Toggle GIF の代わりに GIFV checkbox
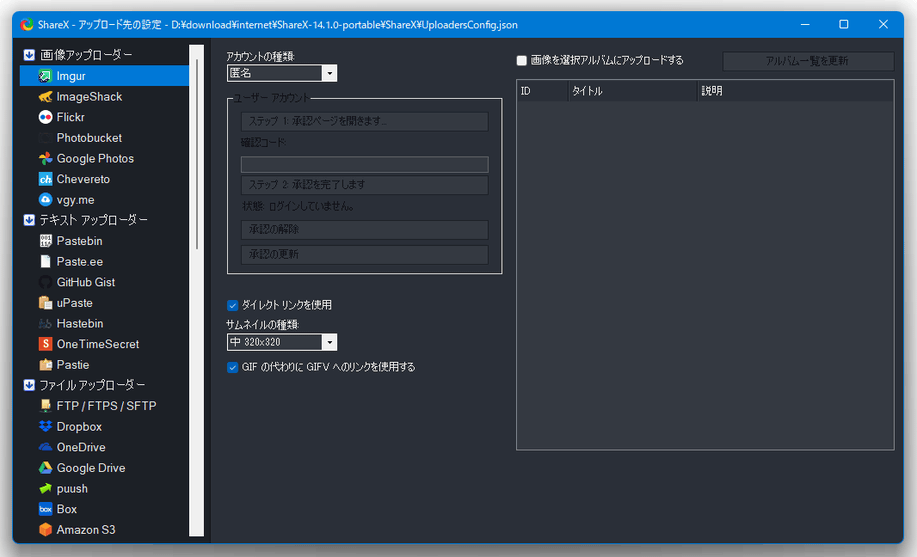 [x=232, y=367]
